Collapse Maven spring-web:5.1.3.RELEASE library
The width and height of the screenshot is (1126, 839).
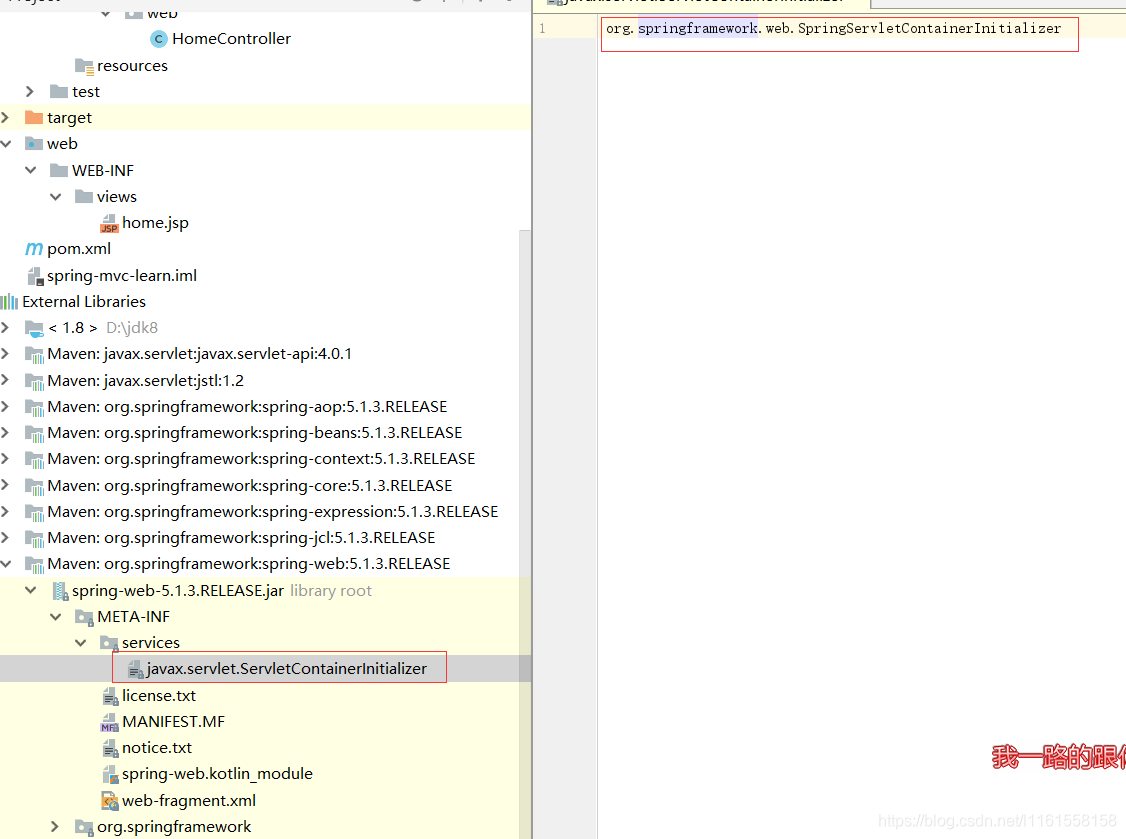coord(6,564)
